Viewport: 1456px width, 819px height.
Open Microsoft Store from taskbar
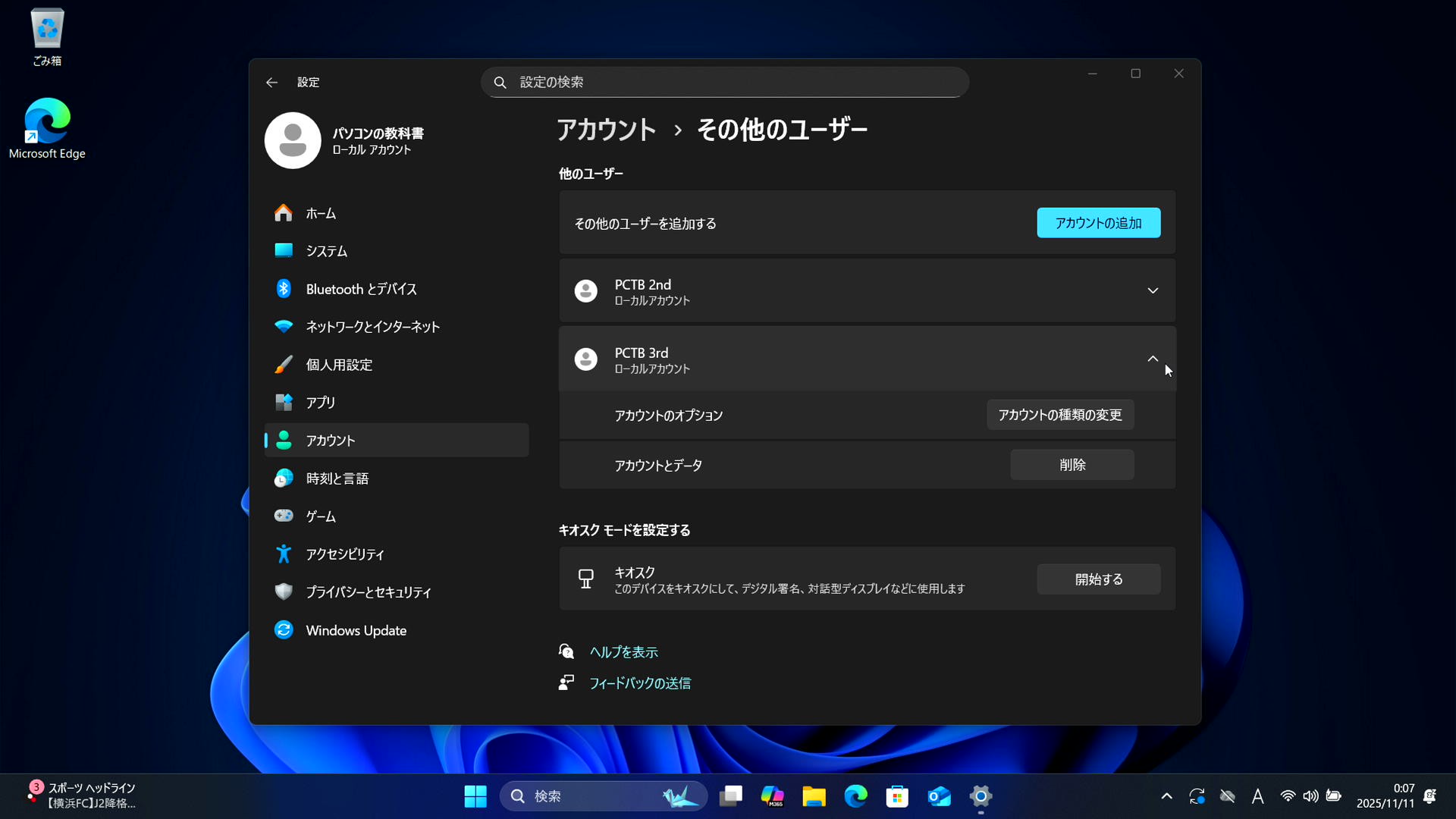pos(897,796)
